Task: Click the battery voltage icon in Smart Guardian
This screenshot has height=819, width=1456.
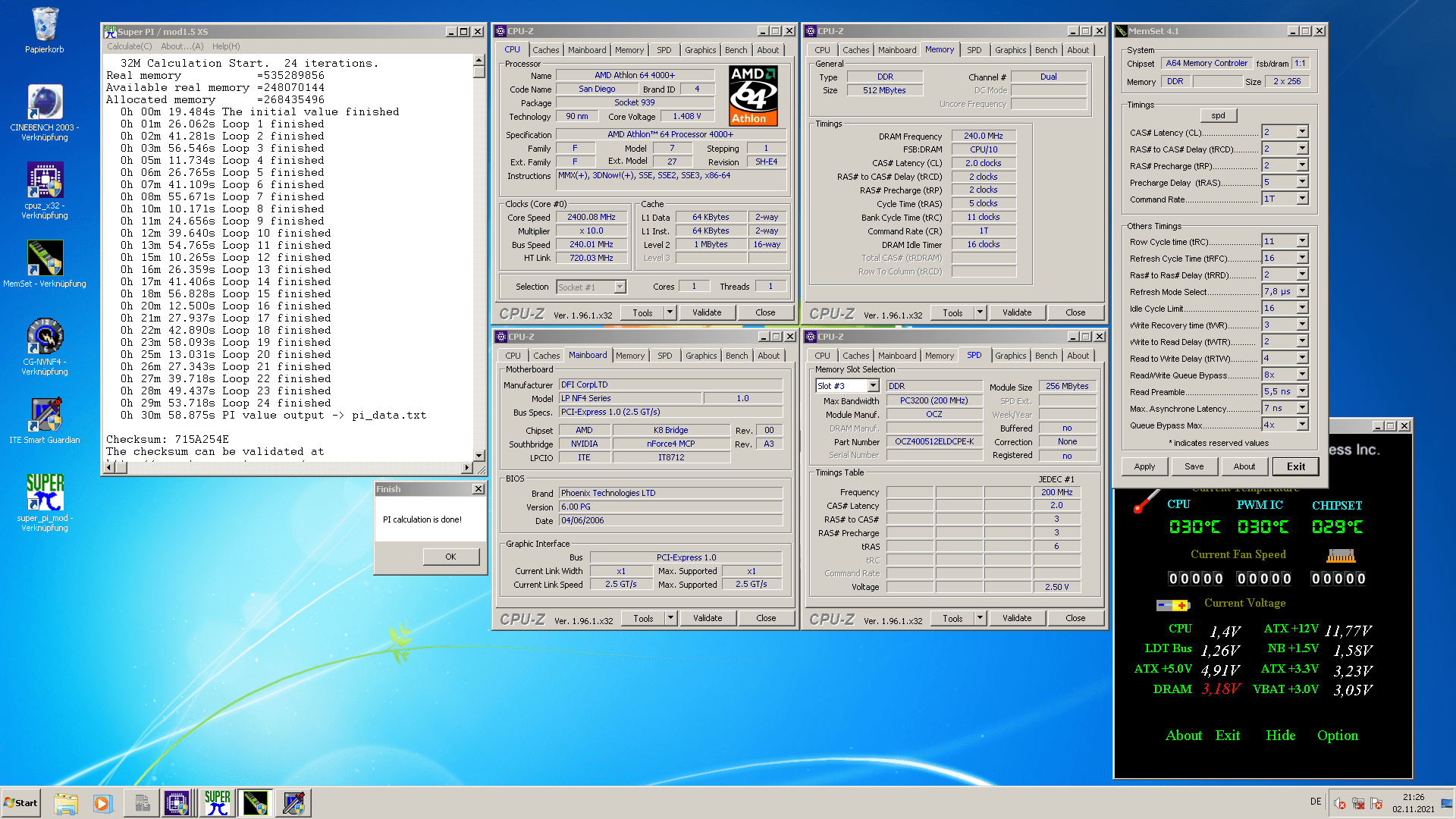Action: coord(1172,605)
